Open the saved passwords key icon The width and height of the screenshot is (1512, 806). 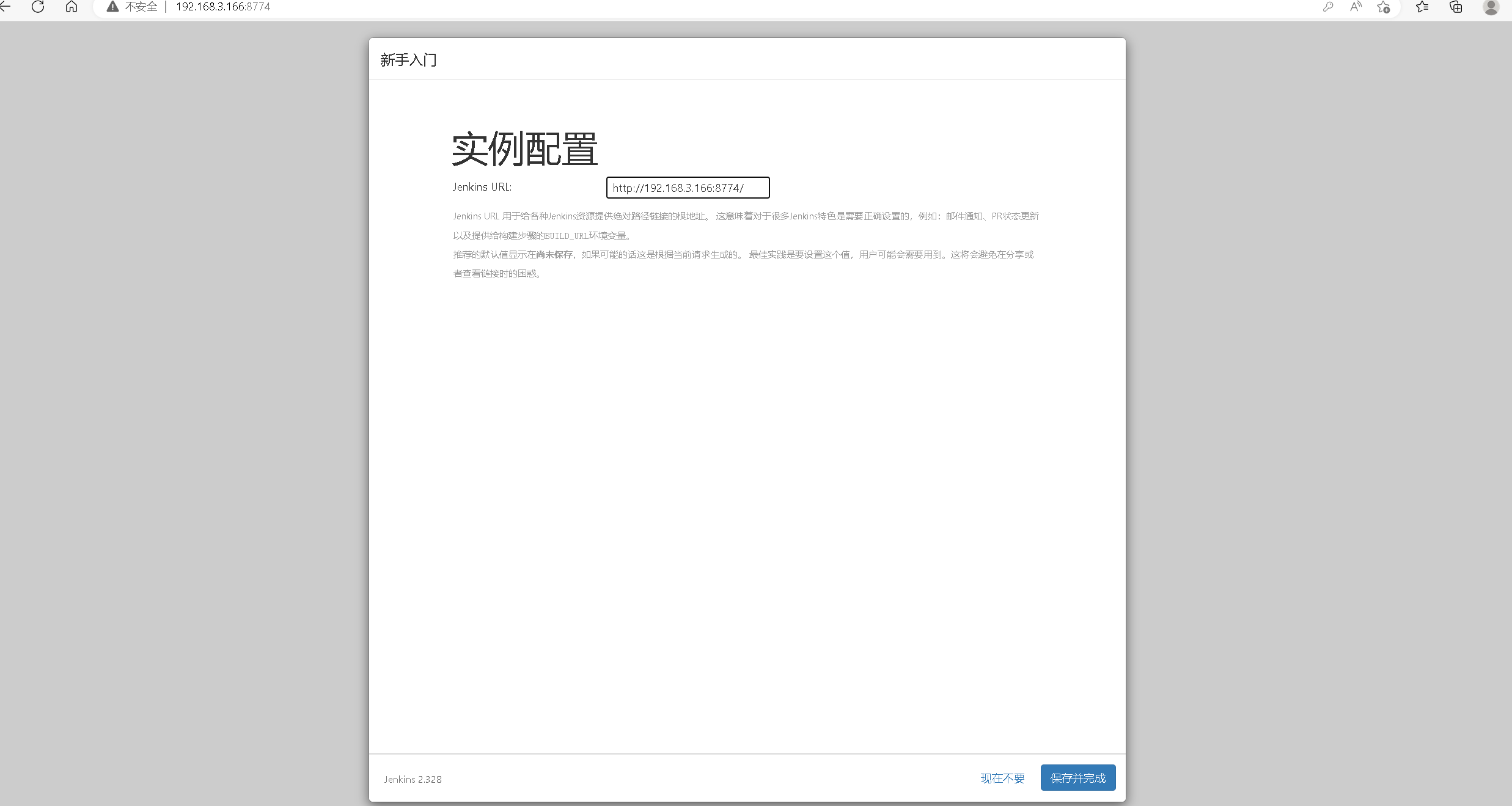click(x=1327, y=7)
